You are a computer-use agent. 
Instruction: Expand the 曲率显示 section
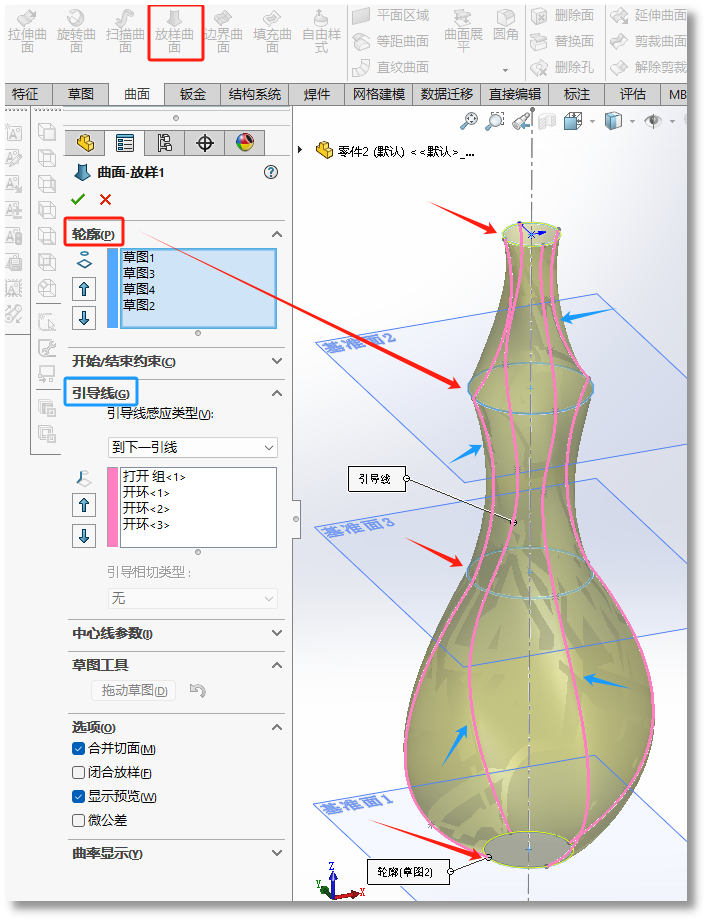tap(277, 852)
